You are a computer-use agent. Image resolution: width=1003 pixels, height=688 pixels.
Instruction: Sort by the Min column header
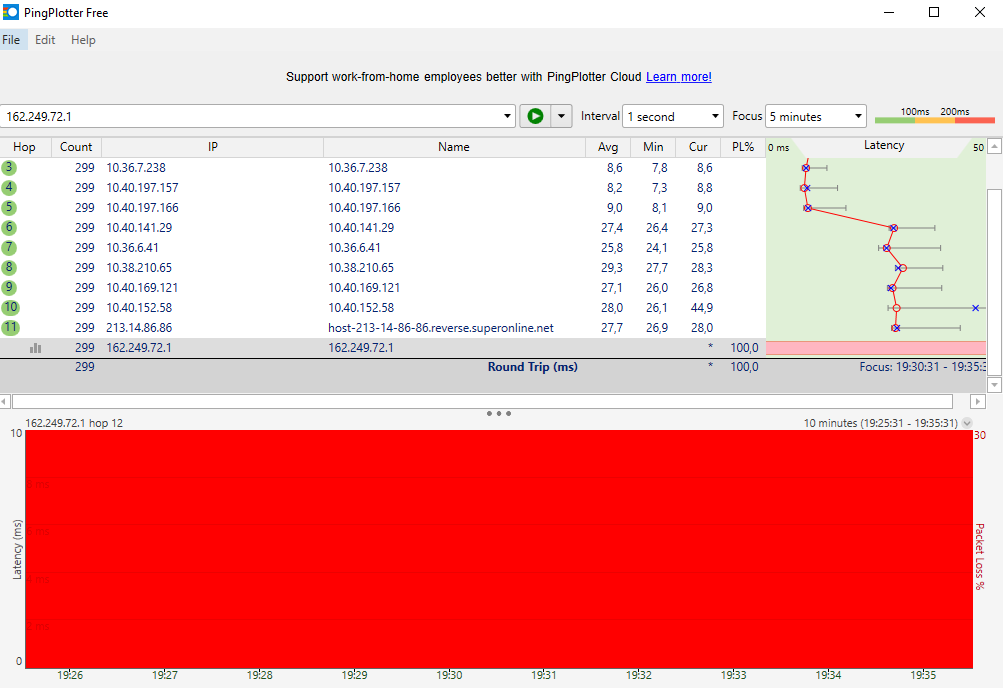(x=653, y=147)
